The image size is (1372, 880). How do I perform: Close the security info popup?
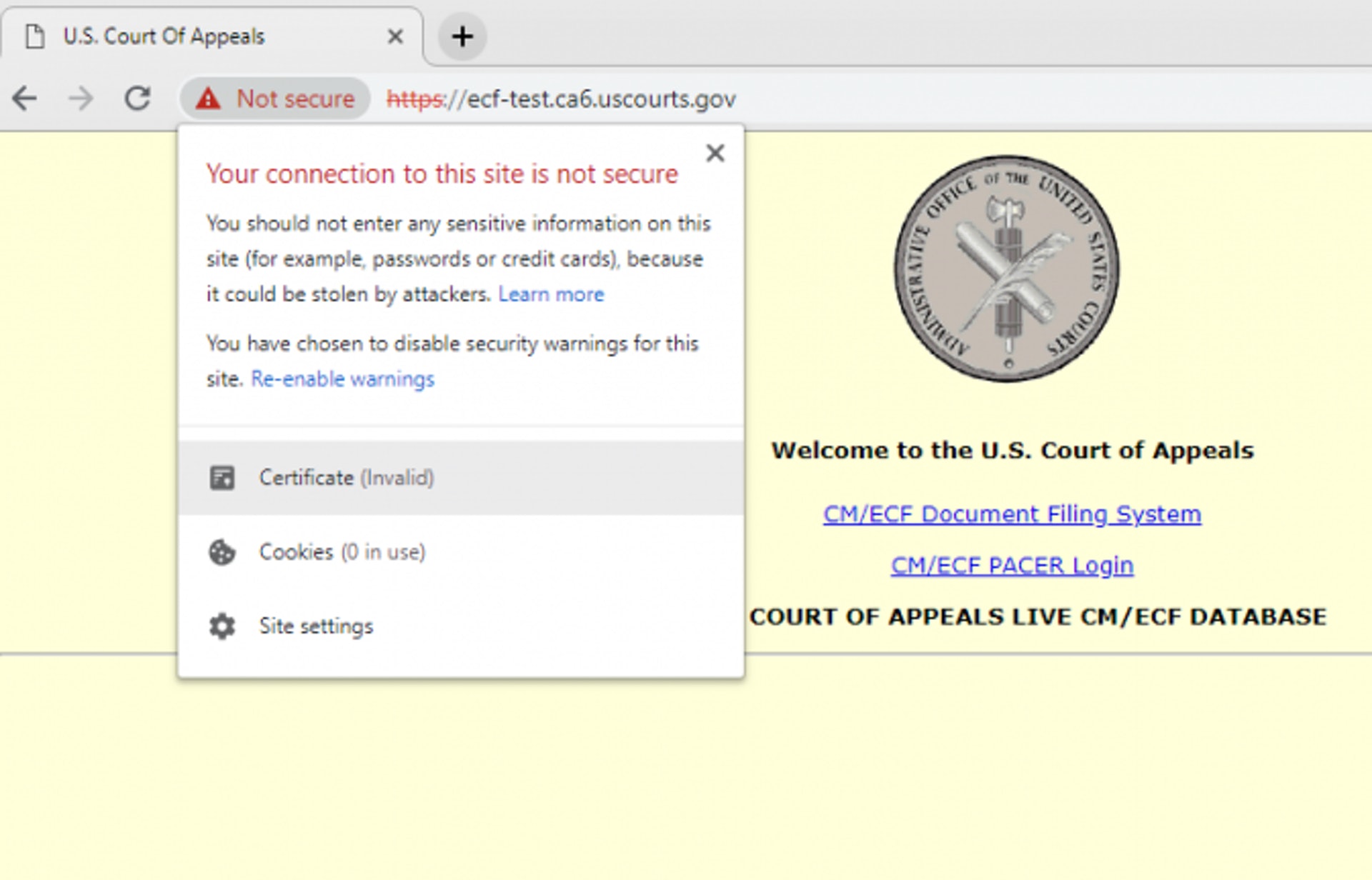pyautogui.click(x=715, y=153)
